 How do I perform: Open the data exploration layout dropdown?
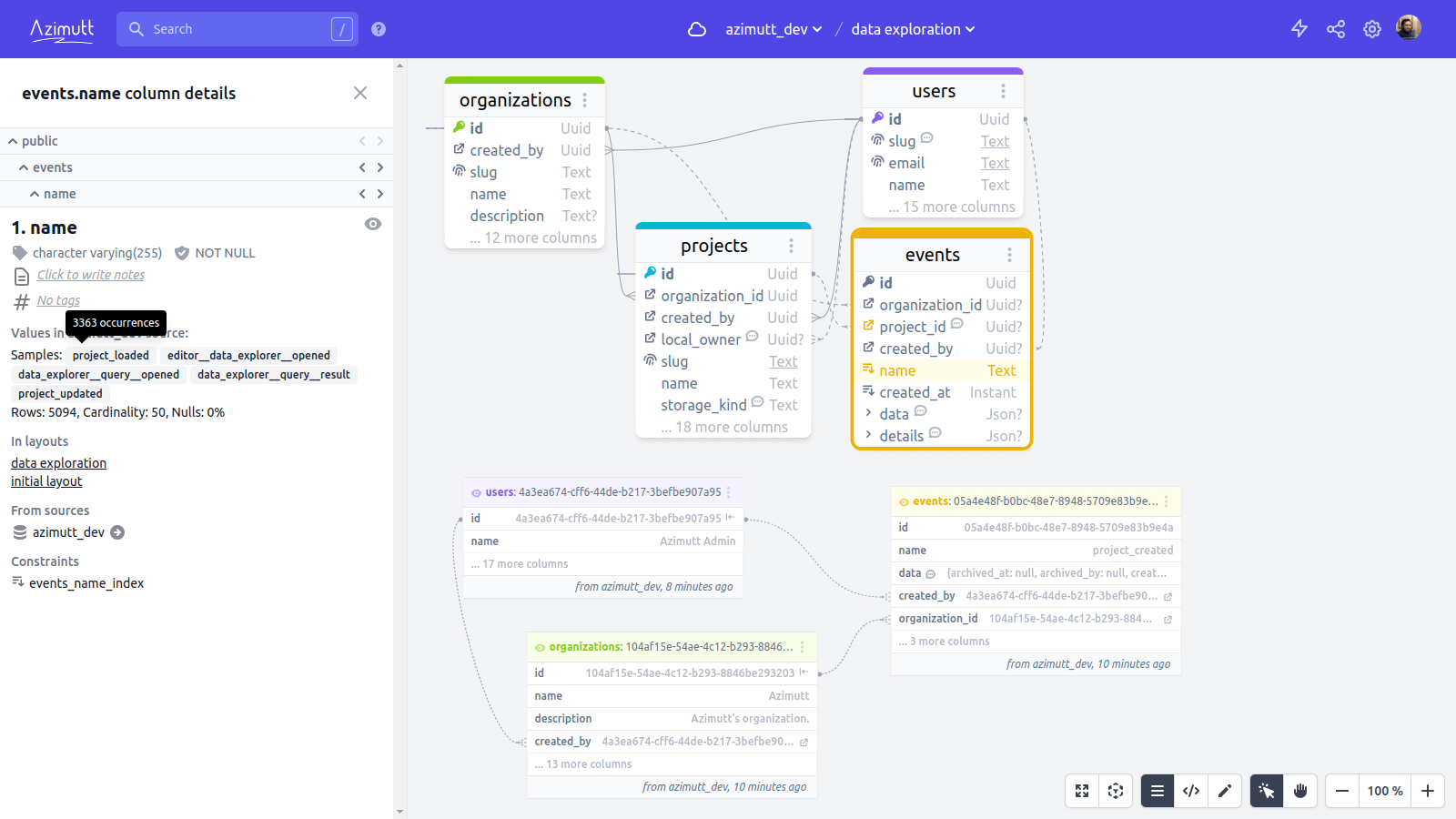[913, 29]
